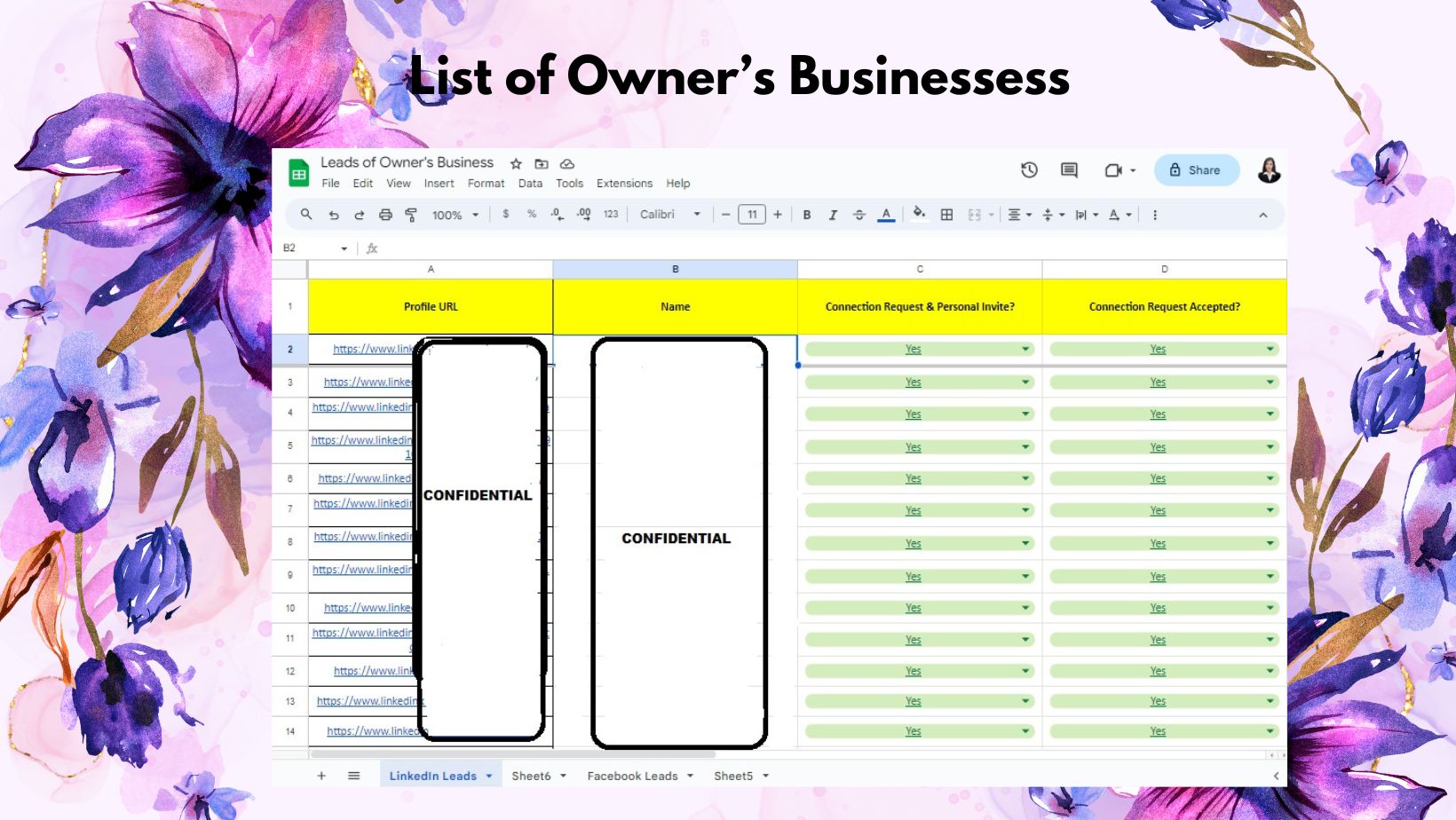The image size is (1456, 820).
Task: Open the Insert menu
Action: (439, 184)
